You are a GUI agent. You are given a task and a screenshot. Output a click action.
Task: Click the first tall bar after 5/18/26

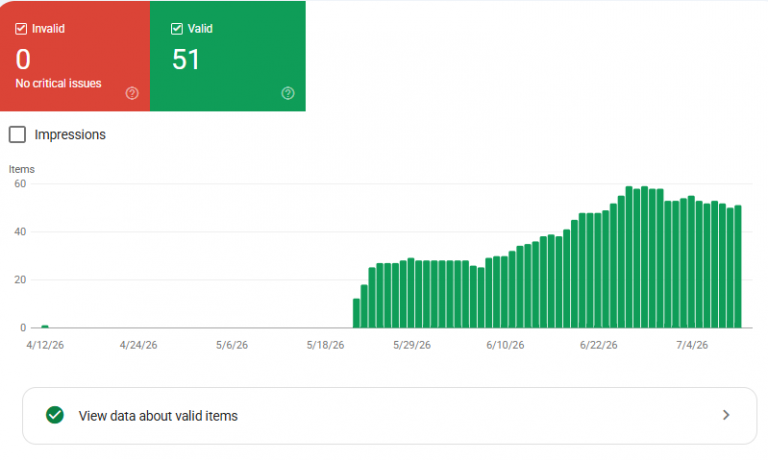point(356,313)
